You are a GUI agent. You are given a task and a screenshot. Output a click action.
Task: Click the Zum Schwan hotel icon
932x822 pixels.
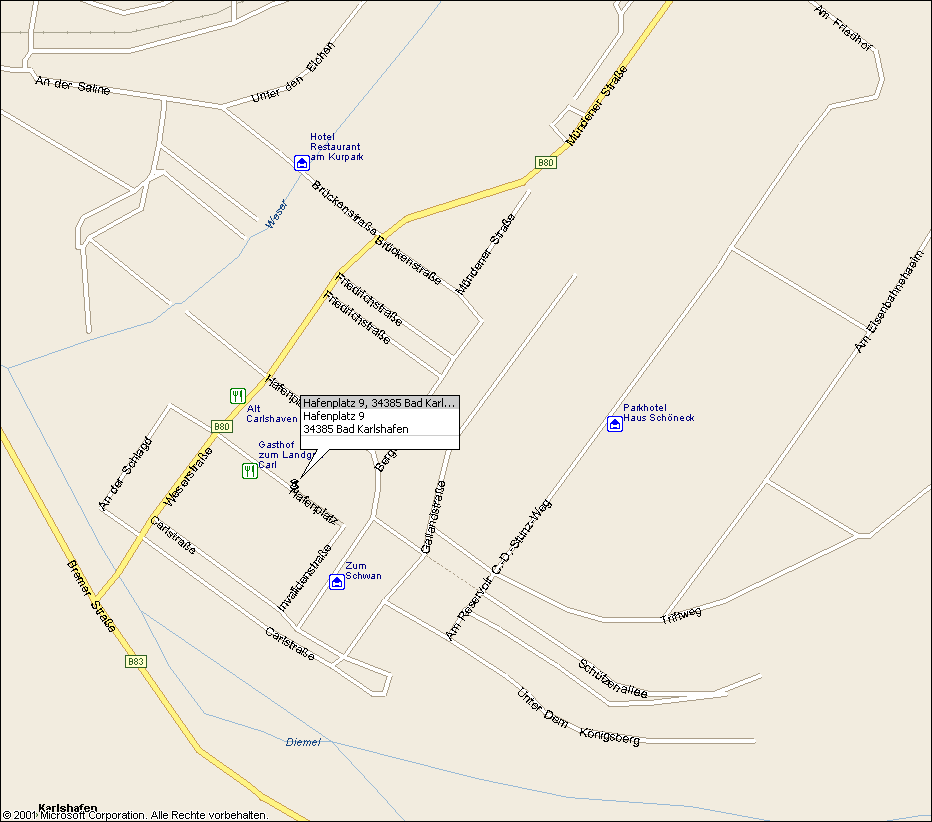(337, 582)
